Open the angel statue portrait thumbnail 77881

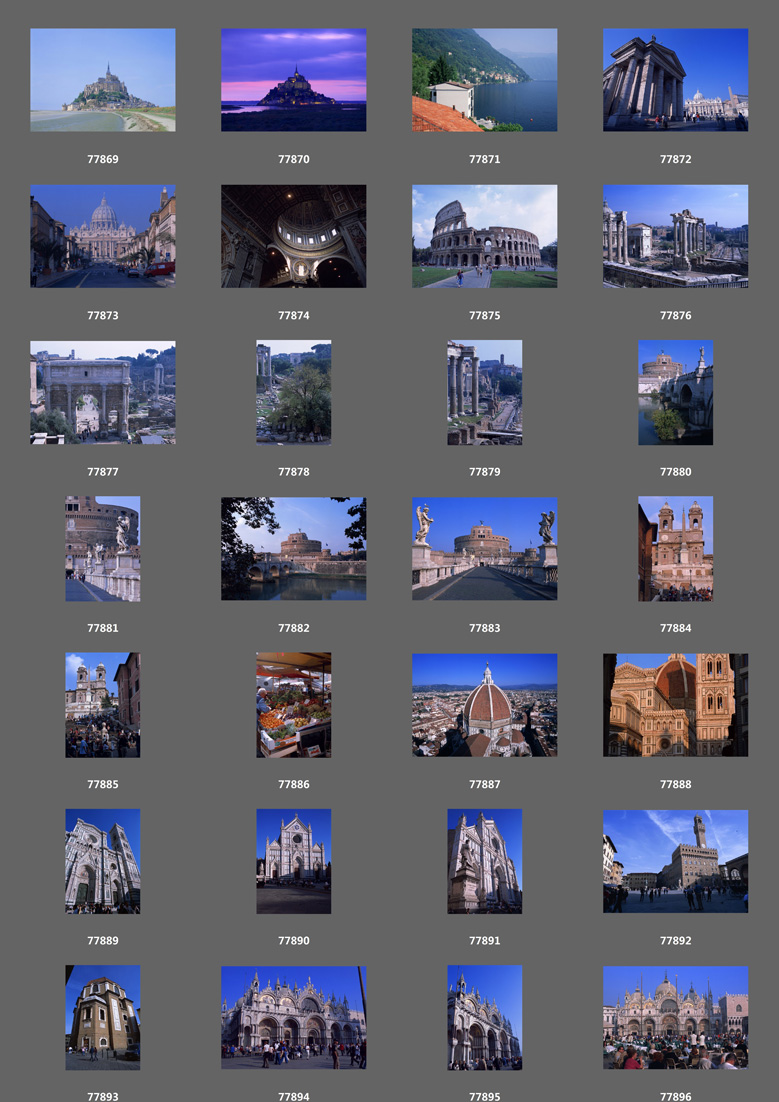tap(103, 549)
